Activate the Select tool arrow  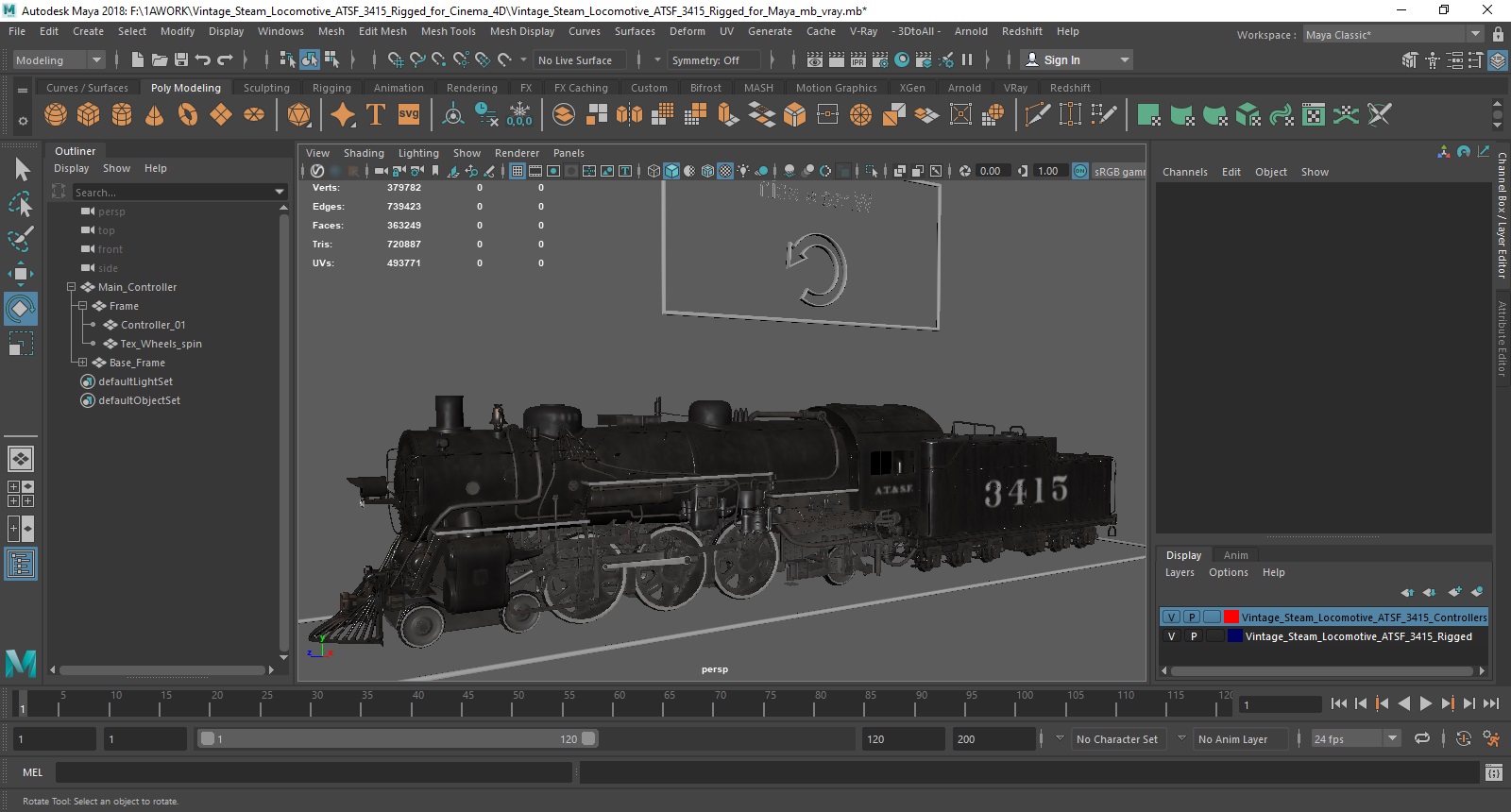(21, 169)
